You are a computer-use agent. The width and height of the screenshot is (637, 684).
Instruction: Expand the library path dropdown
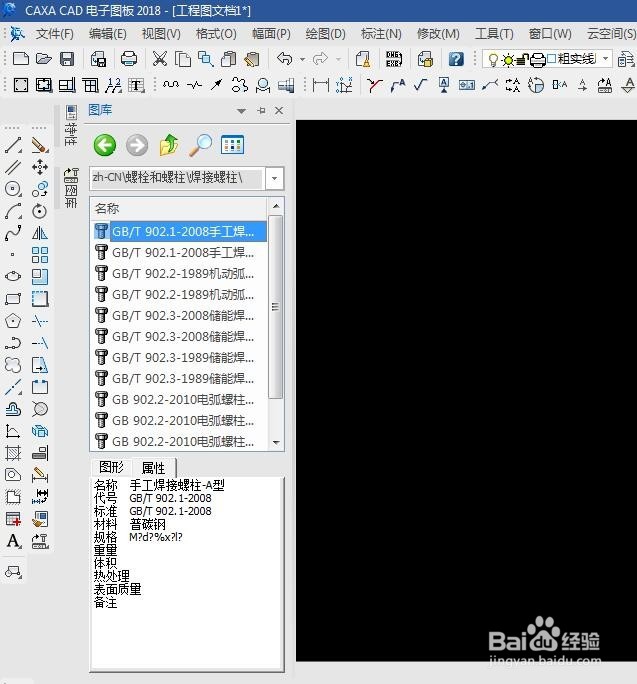(274, 178)
